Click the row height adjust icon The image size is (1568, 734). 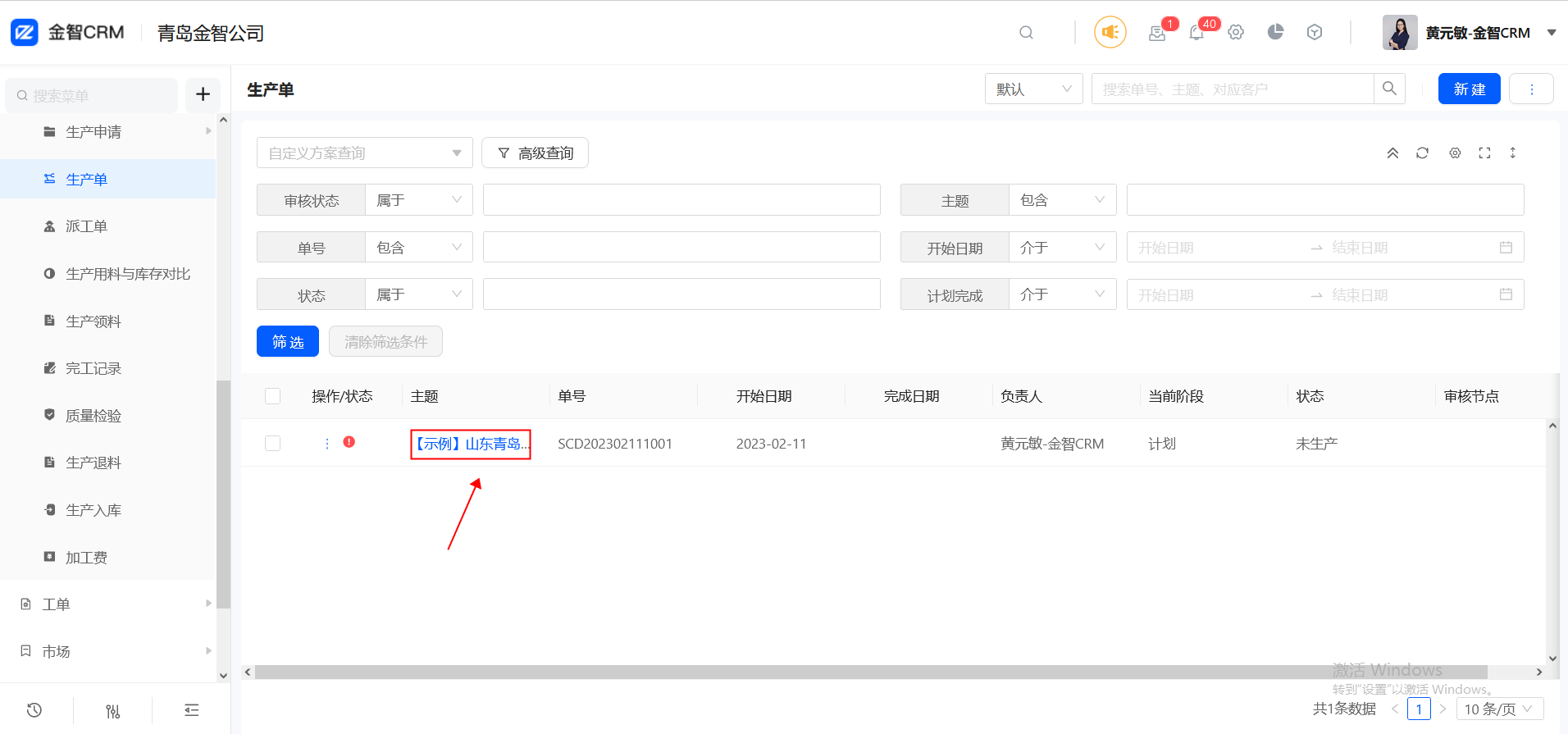click(1513, 153)
